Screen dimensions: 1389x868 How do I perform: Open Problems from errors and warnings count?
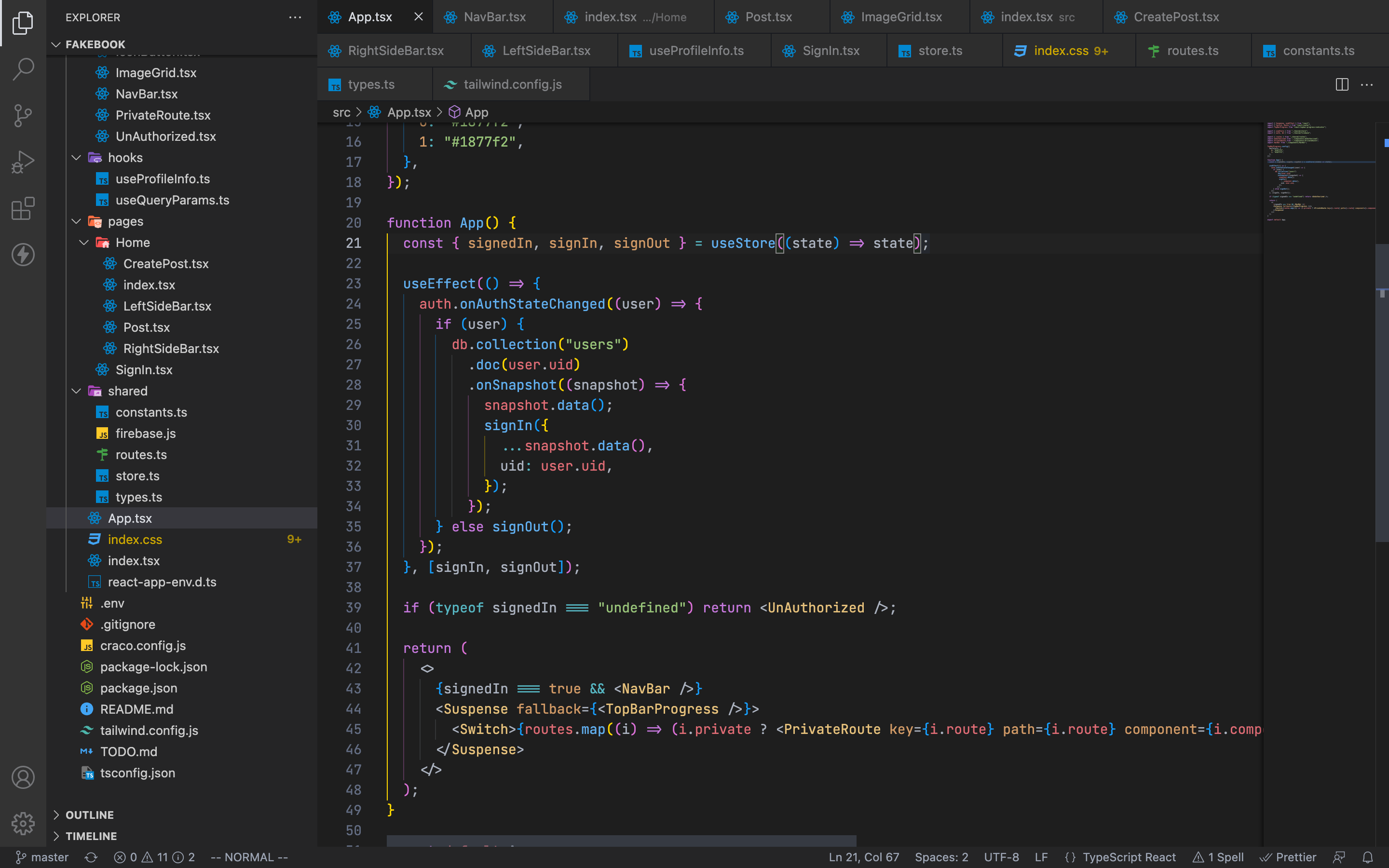click(x=154, y=857)
